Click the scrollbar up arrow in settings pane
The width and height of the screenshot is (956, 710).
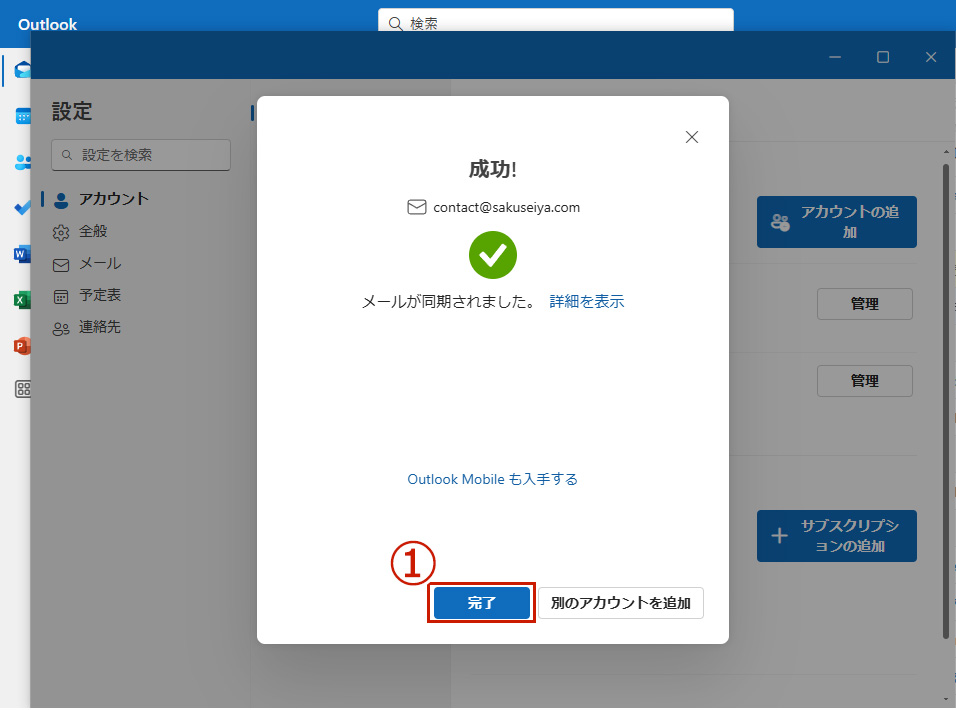tap(946, 152)
